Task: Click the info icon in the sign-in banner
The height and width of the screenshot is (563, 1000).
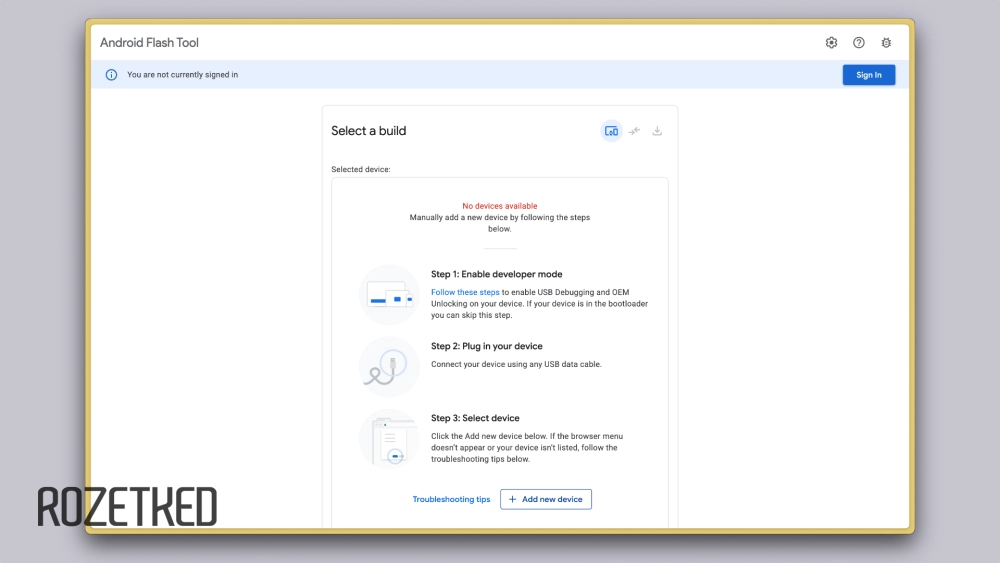Action: [x=111, y=75]
